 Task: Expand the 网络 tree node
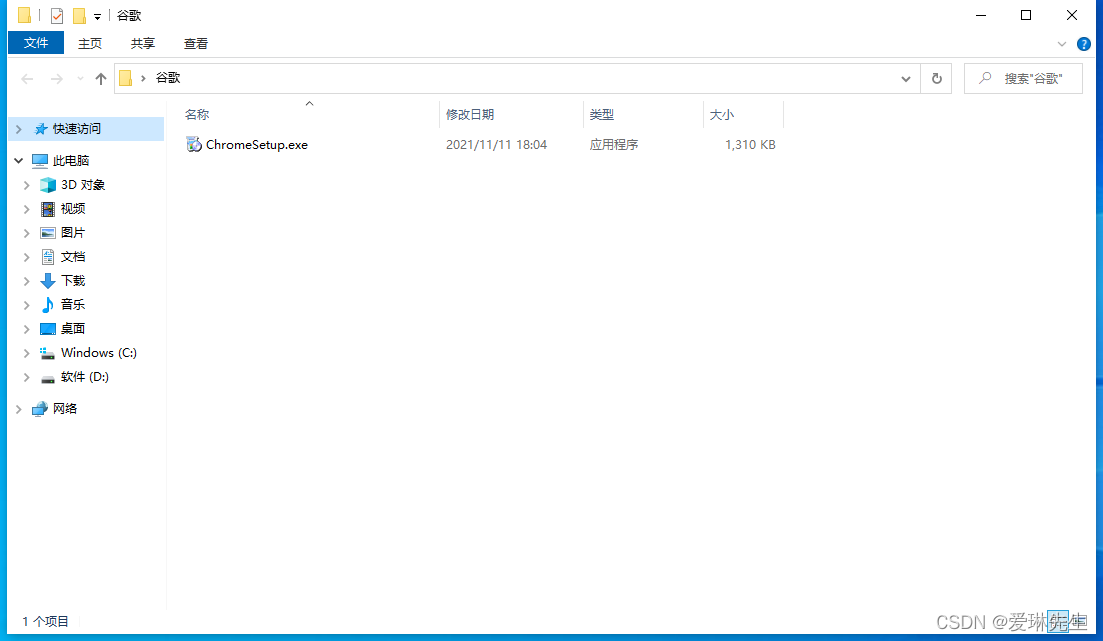(19, 409)
